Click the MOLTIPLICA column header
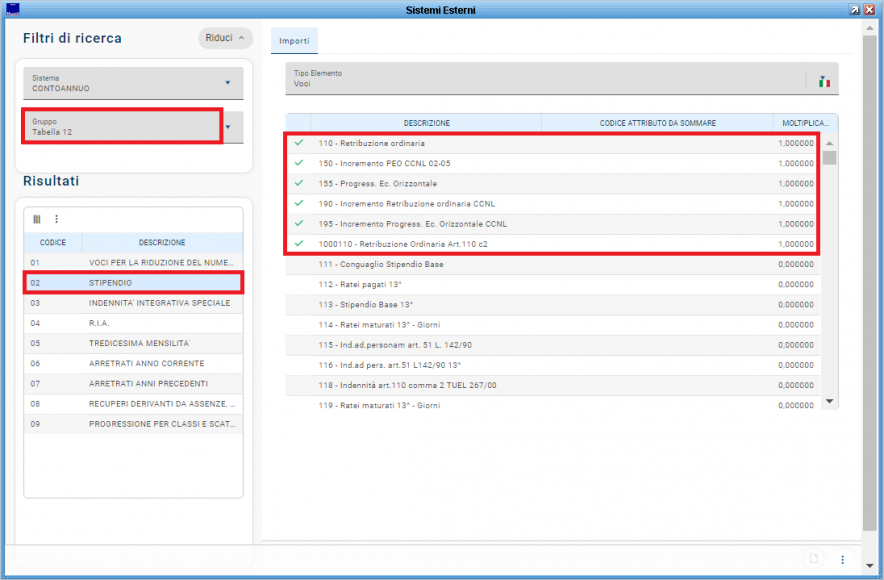 click(805, 123)
